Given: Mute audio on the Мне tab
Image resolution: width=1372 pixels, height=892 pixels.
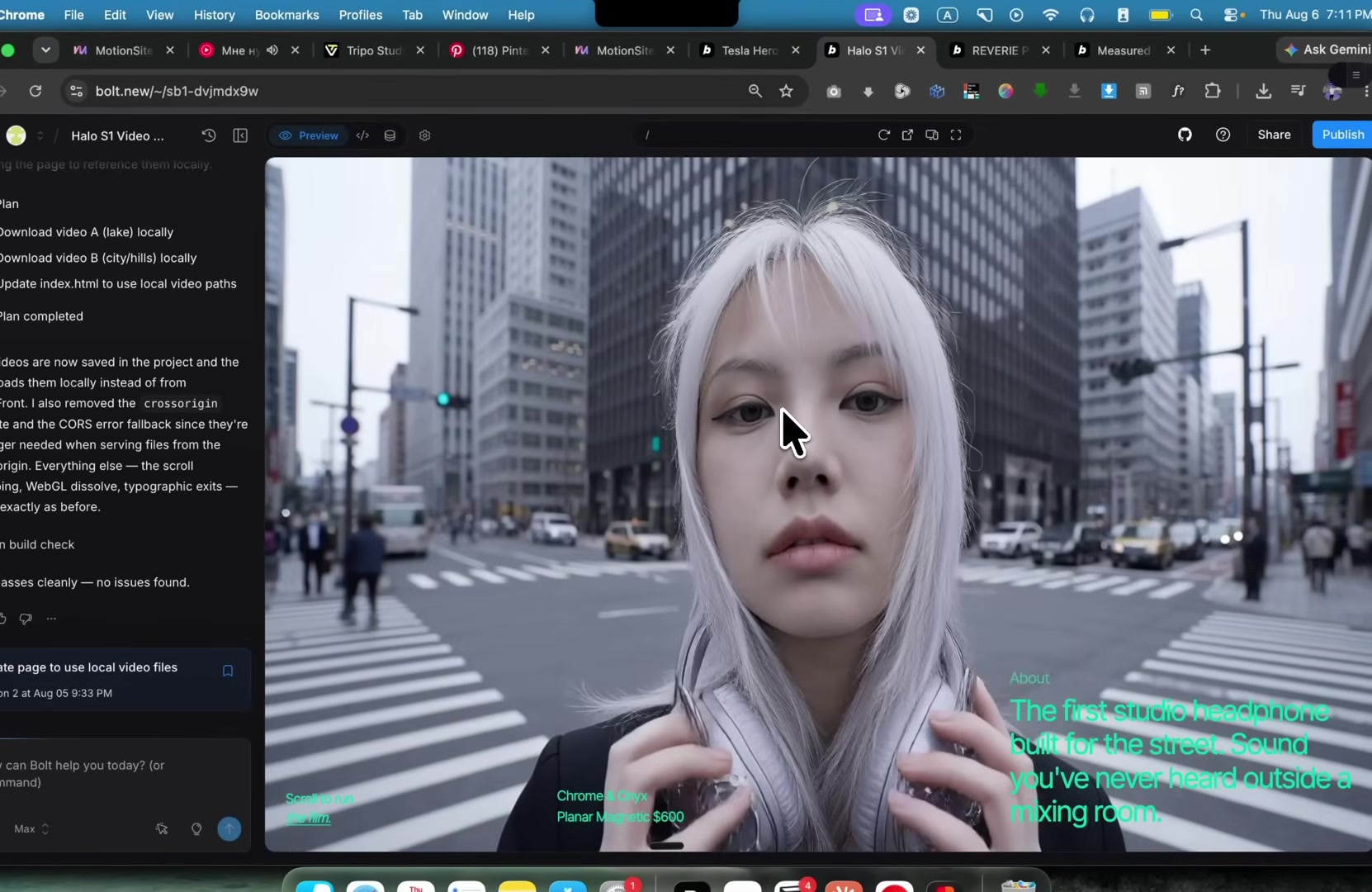Looking at the screenshot, I should pos(272,50).
